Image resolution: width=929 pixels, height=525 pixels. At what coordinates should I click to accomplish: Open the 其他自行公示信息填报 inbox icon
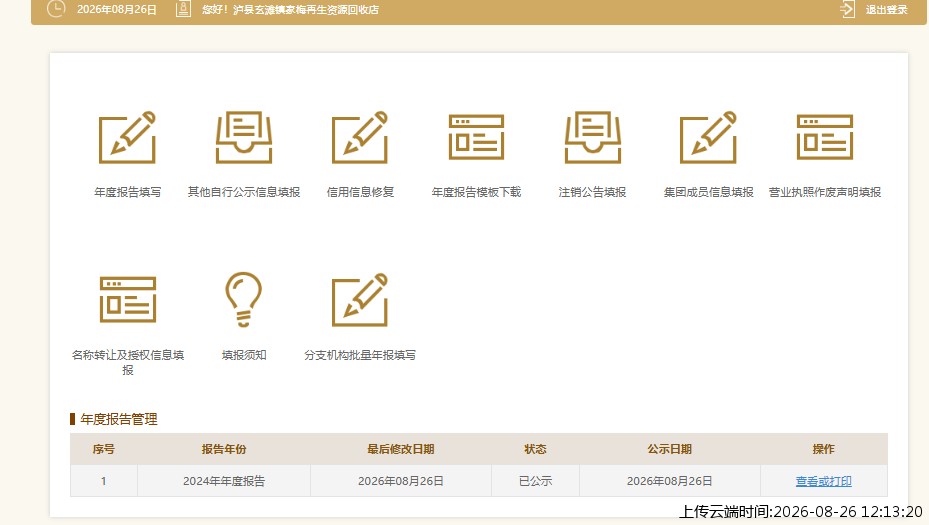(x=244, y=137)
